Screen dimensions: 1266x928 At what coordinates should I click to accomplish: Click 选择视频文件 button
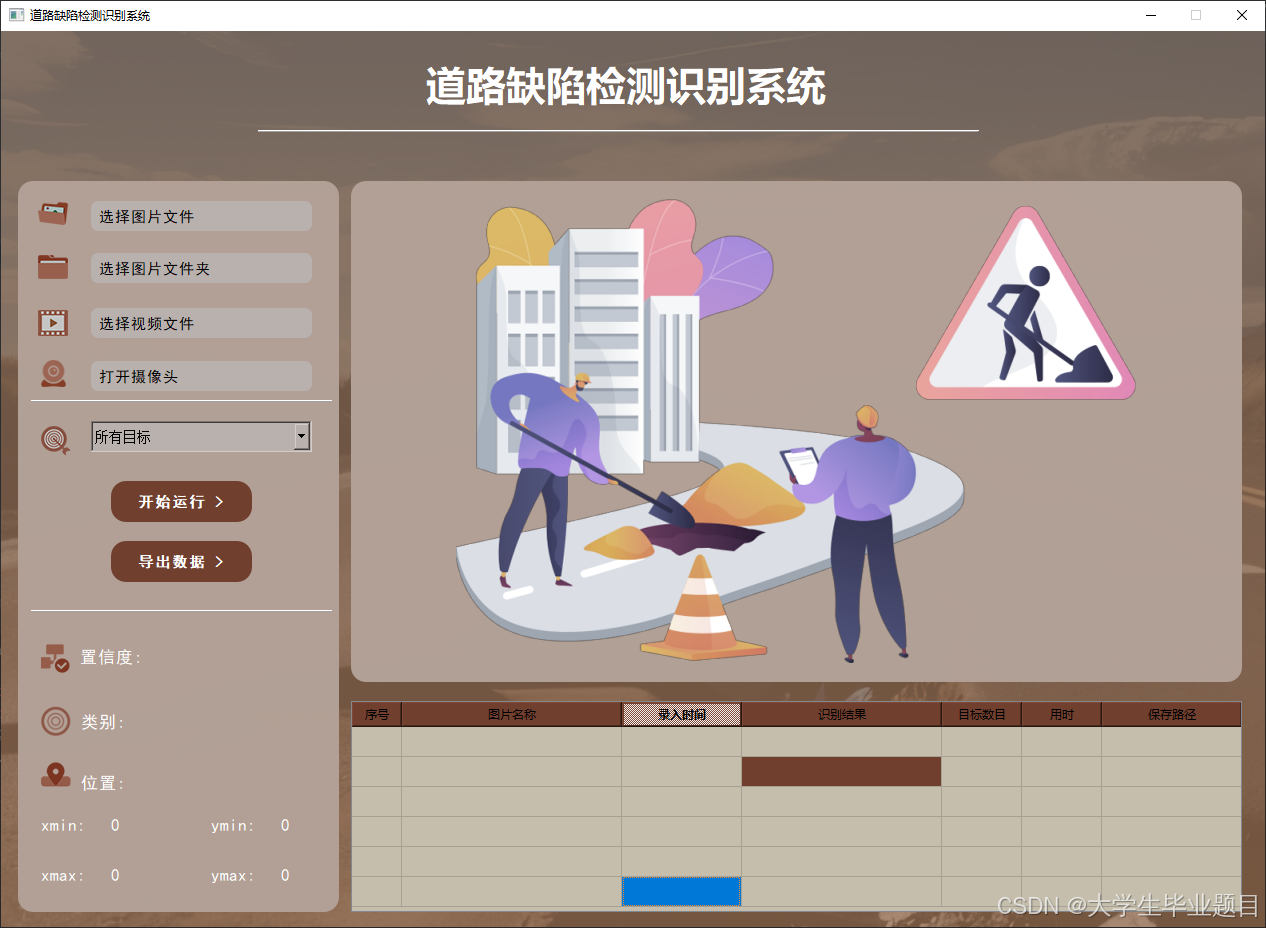(x=201, y=323)
